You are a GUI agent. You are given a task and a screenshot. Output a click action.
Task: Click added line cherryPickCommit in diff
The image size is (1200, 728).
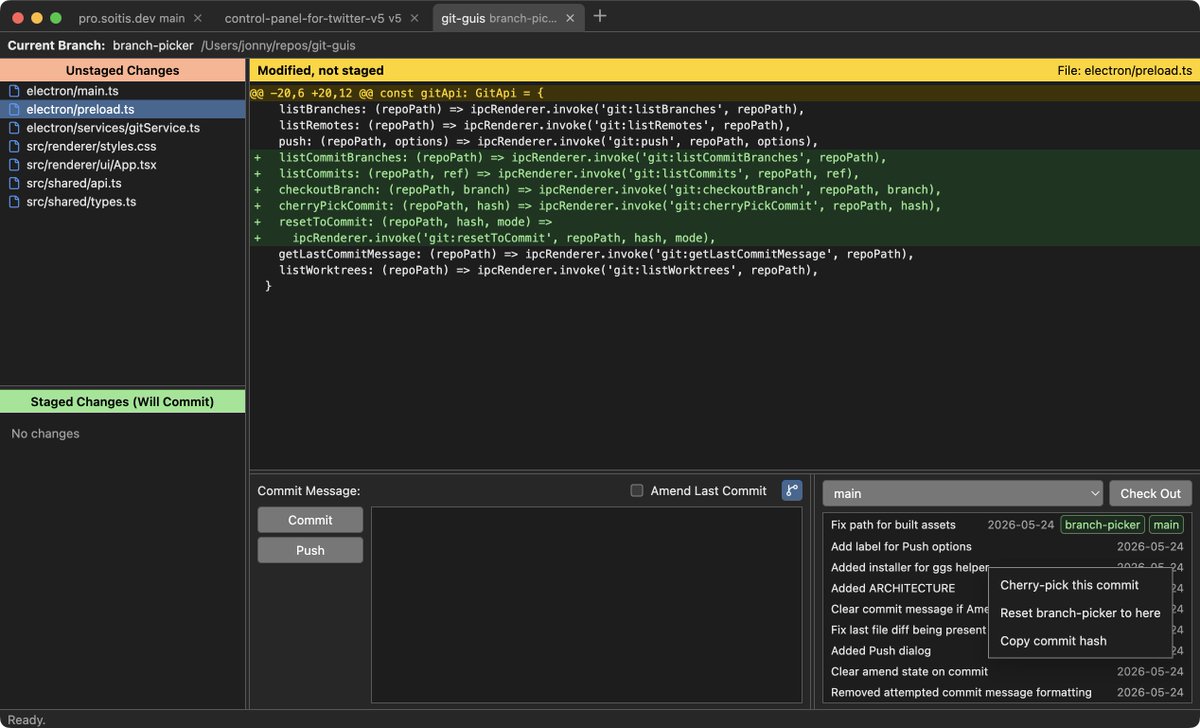[x=724, y=206]
